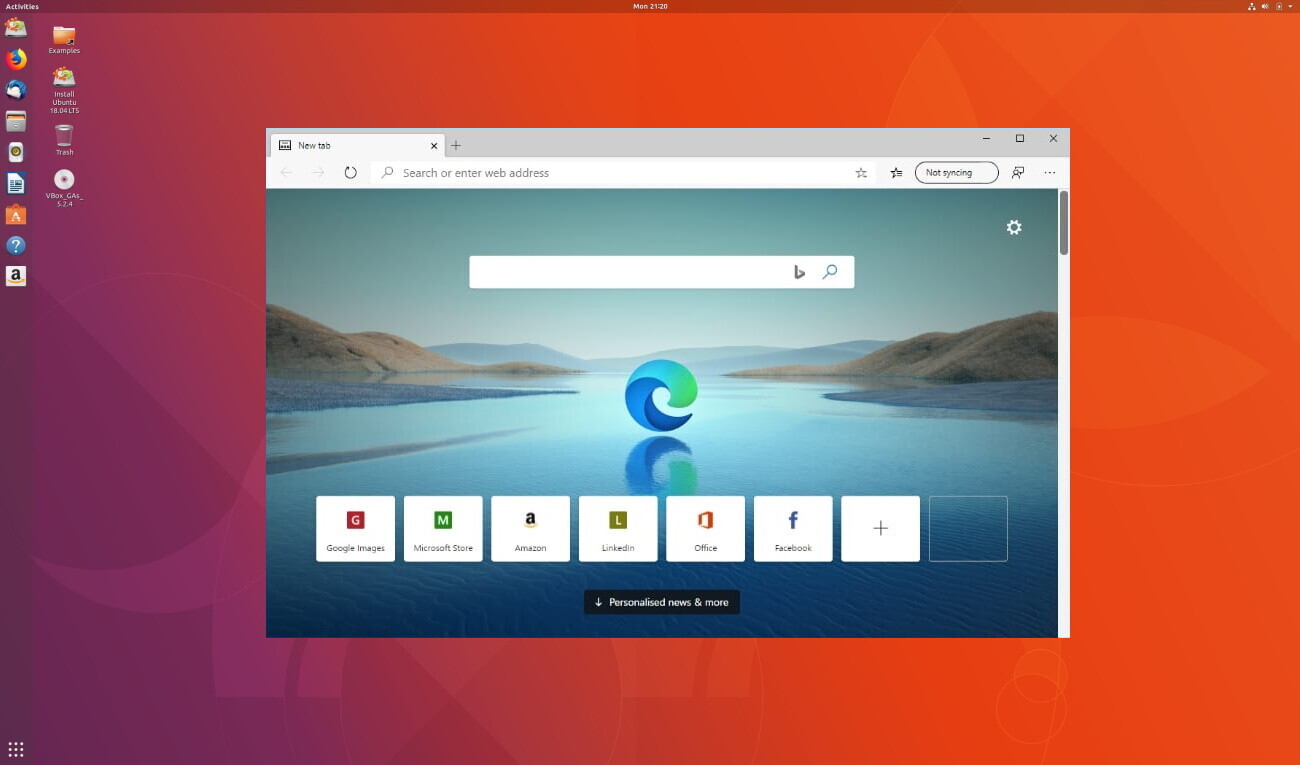Open a new browser tab

coord(456,145)
